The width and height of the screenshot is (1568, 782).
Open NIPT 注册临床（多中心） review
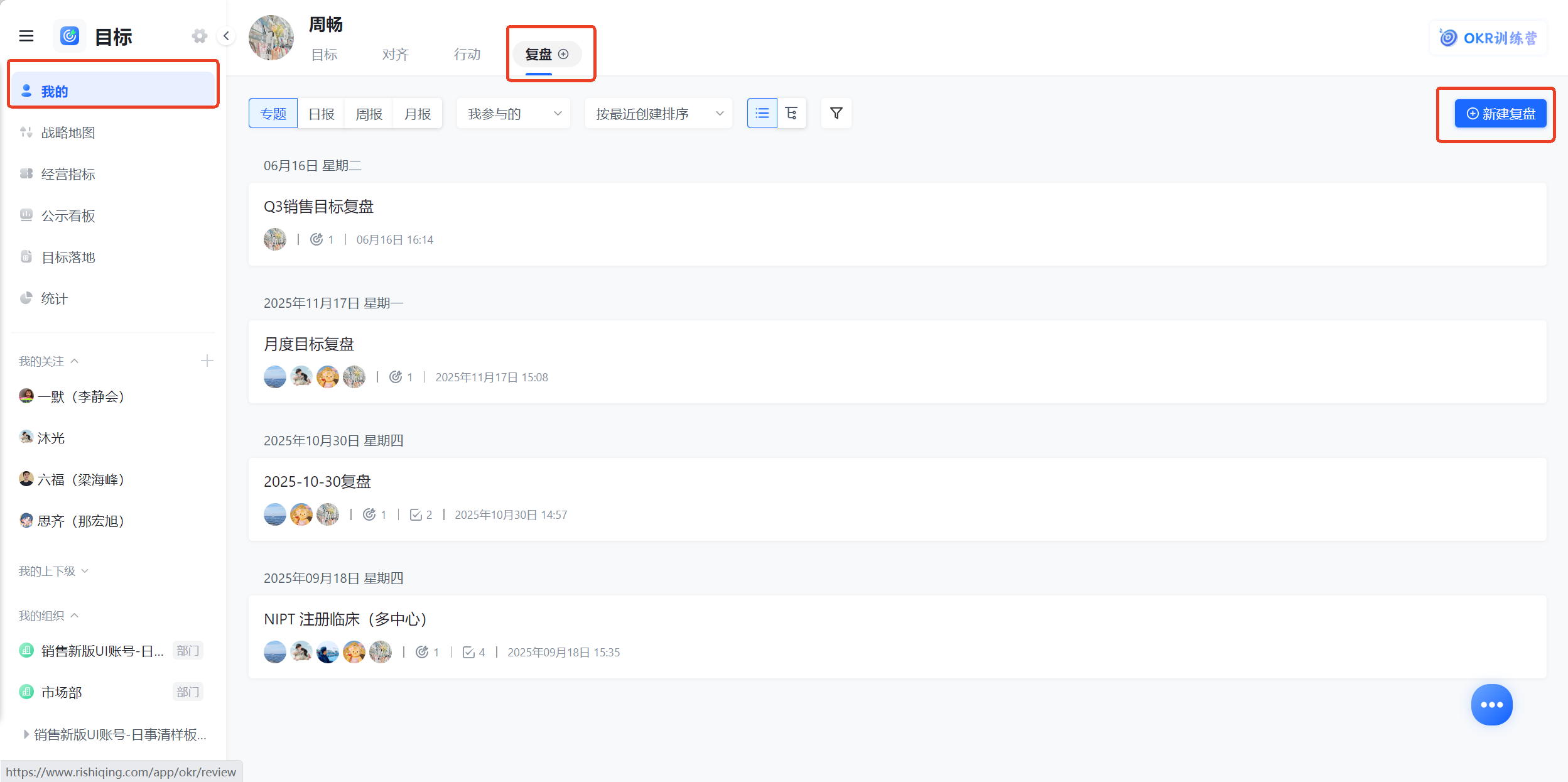[x=897, y=637]
